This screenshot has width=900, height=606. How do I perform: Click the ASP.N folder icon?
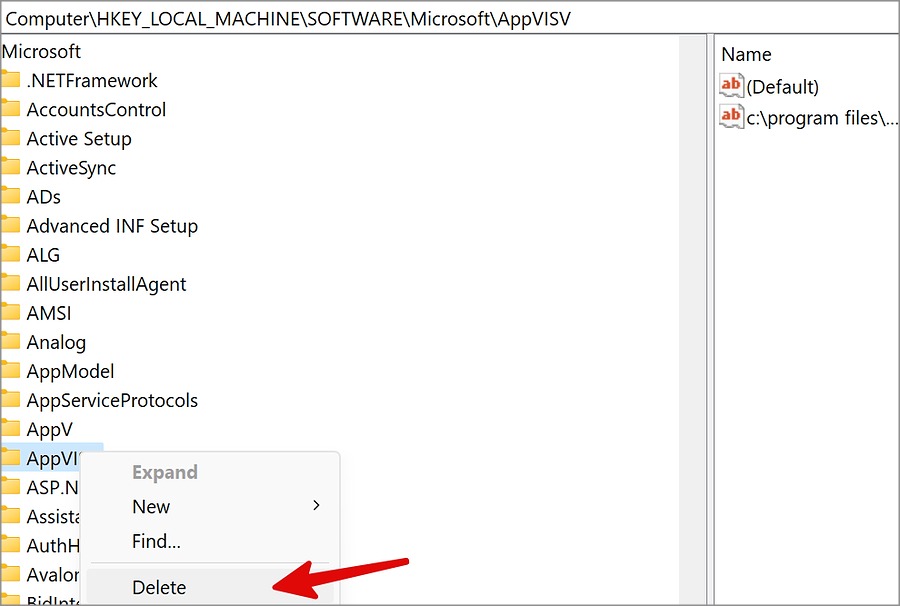pyautogui.click(x=10, y=486)
